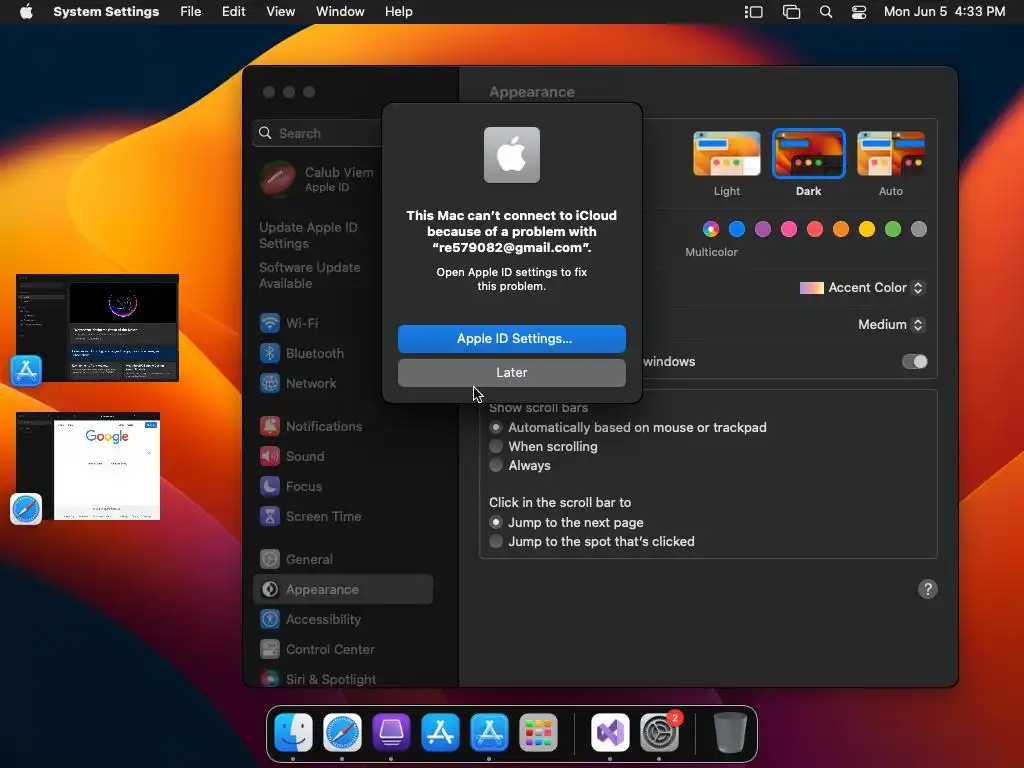
Task: Open the Safari Google Stage Manager thumbnail
Action: pyautogui.click(x=88, y=466)
